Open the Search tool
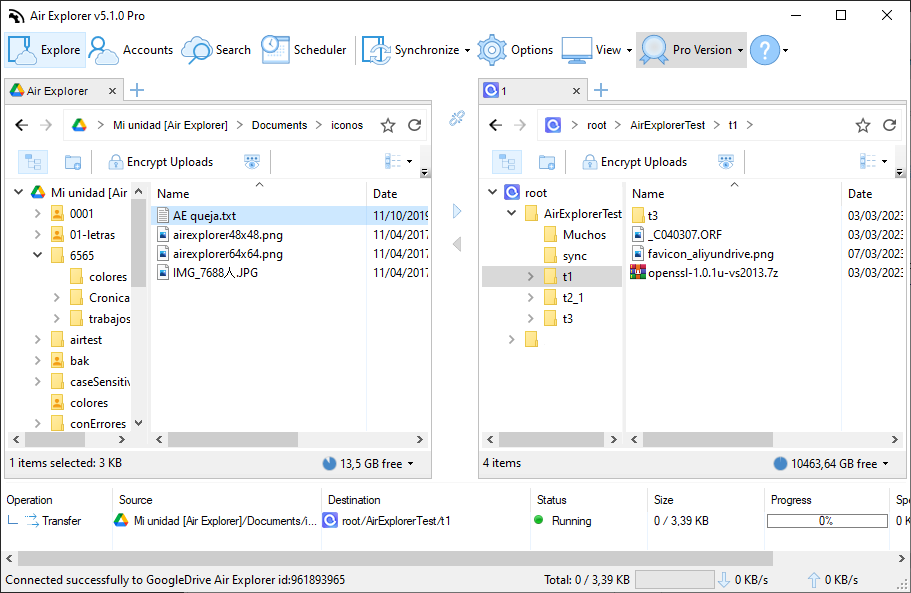Screen dimensions: 911x593 [216, 50]
